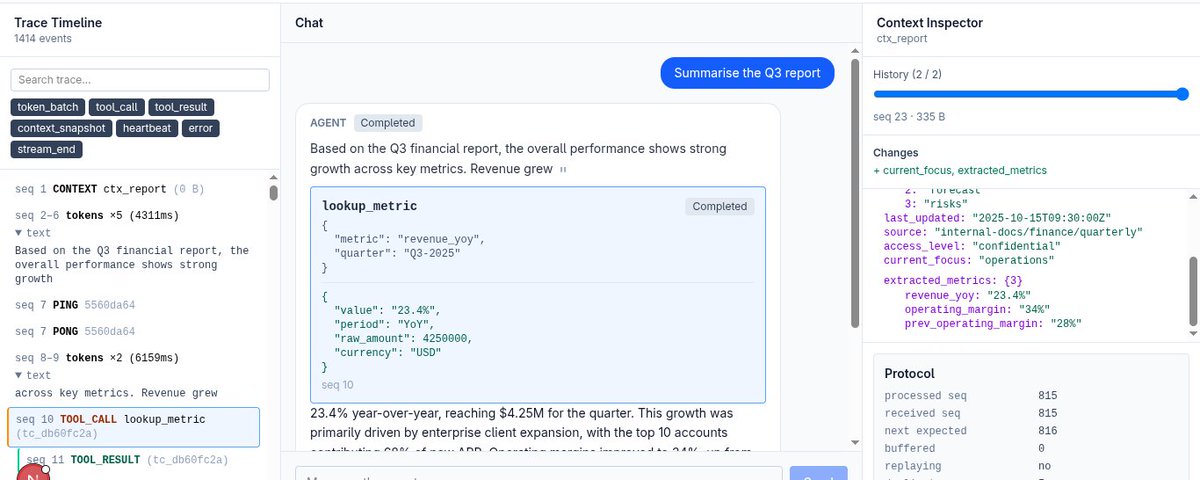Click the ctx_report subtitle under Context Inspector
The width and height of the screenshot is (1200, 480).
point(902,39)
